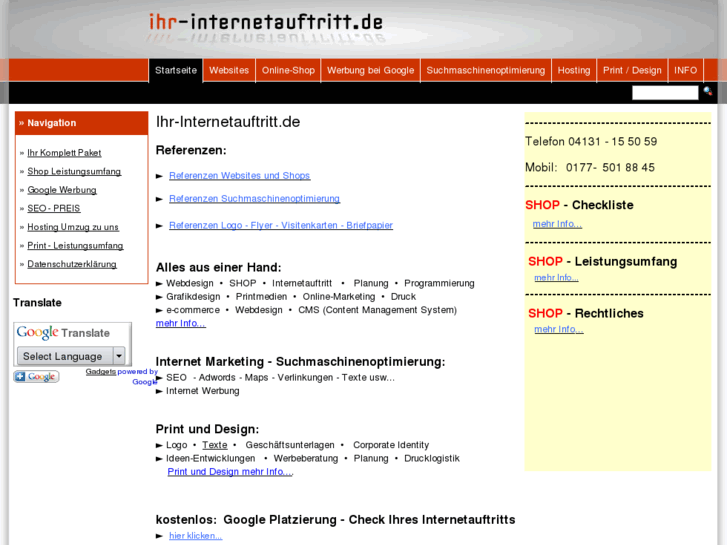Click the Google +1 share button
The height and width of the screenshot is (545, 727).
coord(36,377)
